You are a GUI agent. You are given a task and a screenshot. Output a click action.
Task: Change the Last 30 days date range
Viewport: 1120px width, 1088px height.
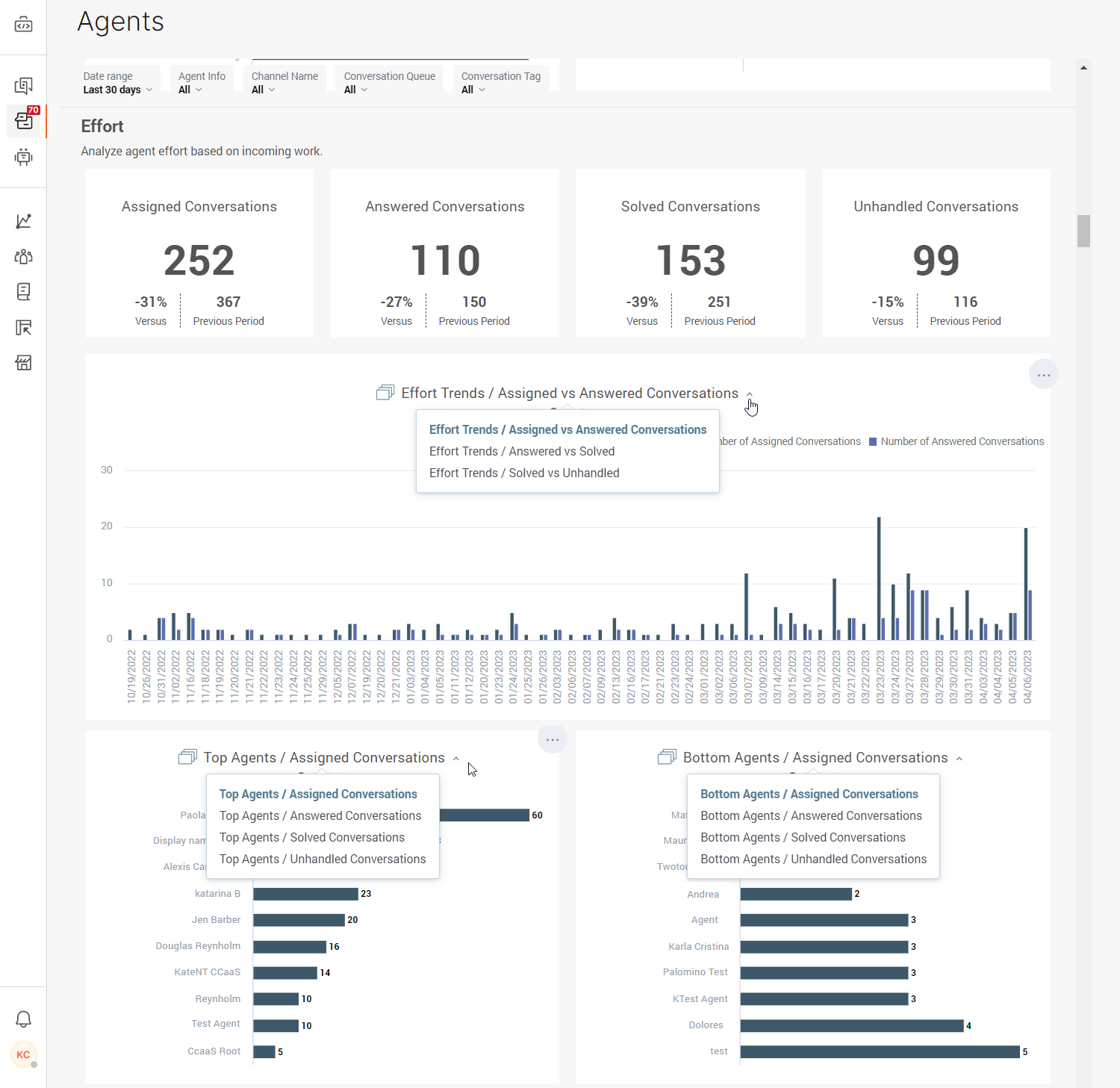pos(117,89)
